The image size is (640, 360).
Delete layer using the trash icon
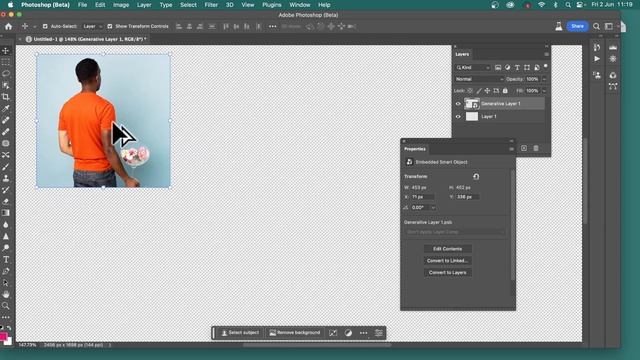coord(536,148)
